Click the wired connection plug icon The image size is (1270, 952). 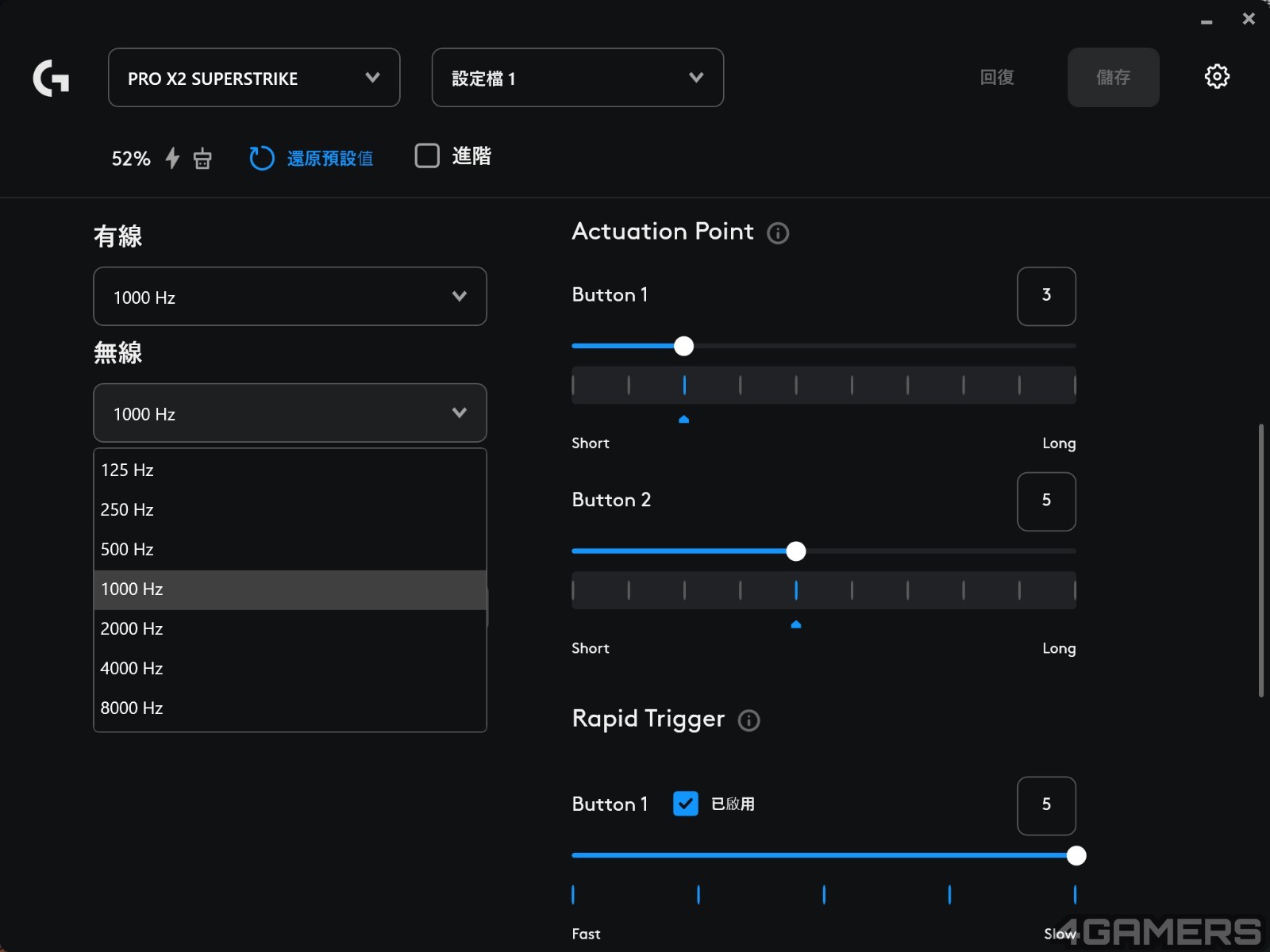point(202,159)
